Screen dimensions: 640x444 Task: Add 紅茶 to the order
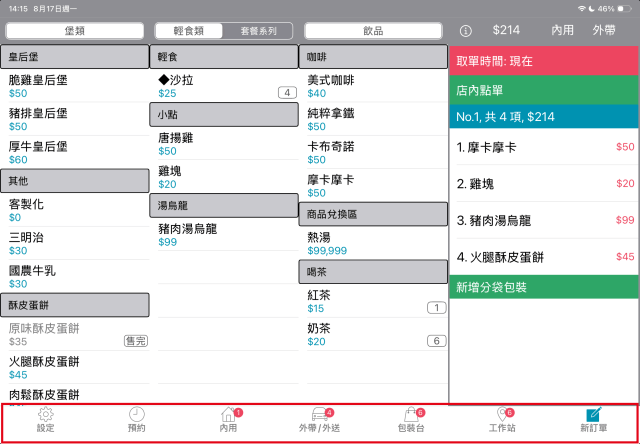click(x=373, y=301)
